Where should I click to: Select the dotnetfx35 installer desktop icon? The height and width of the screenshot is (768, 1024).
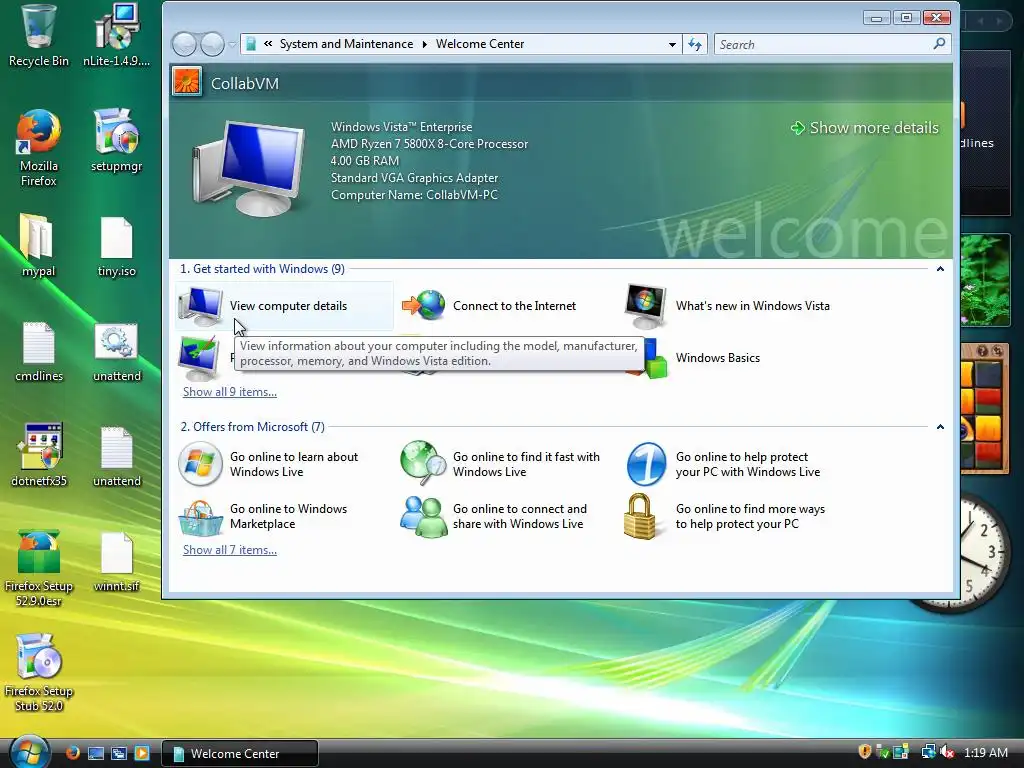39,456
